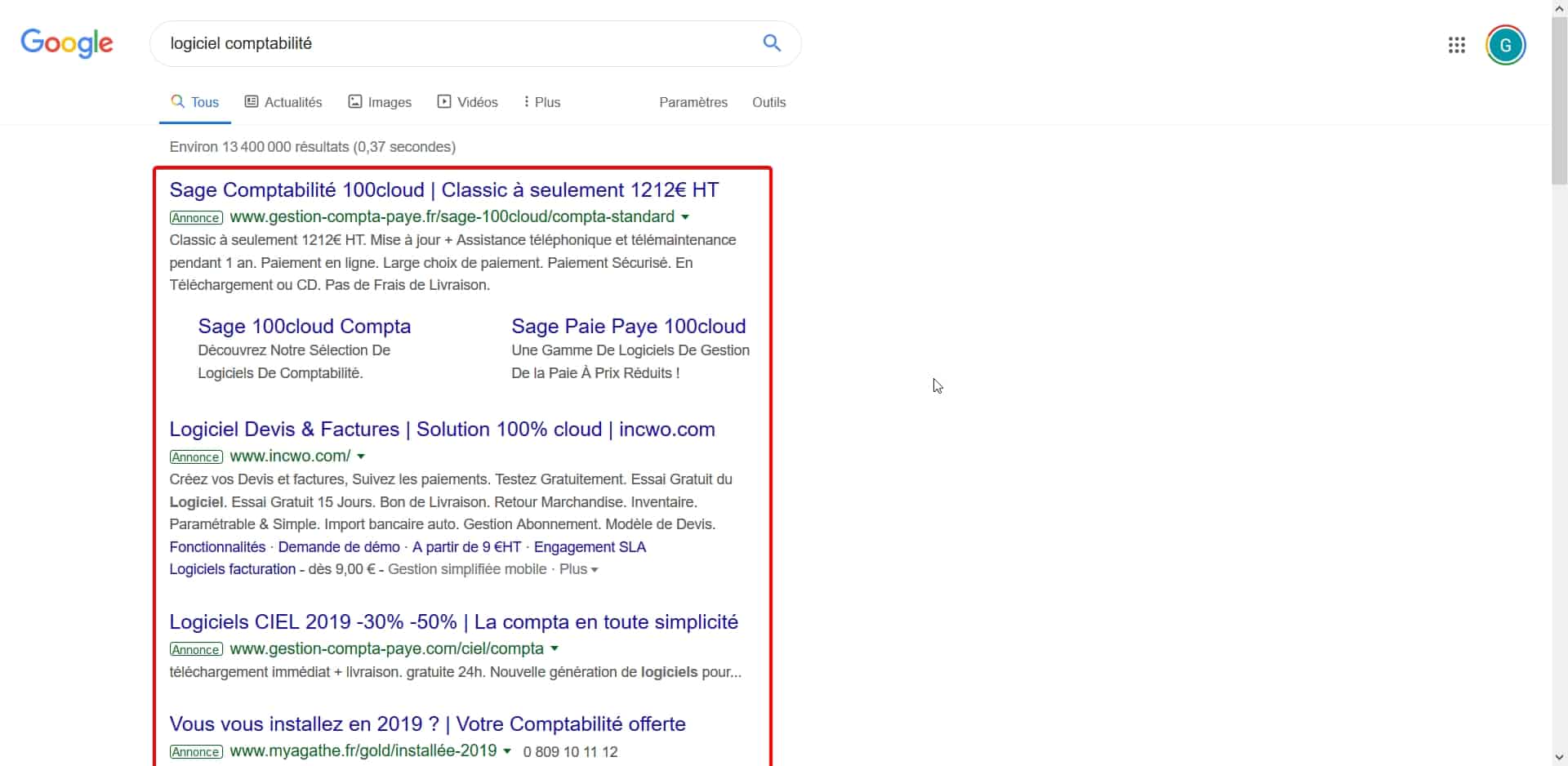1568x766 pixels.
Task: Open the Google account avatar
Action: pyautogui.click(x=1505, y=45)
